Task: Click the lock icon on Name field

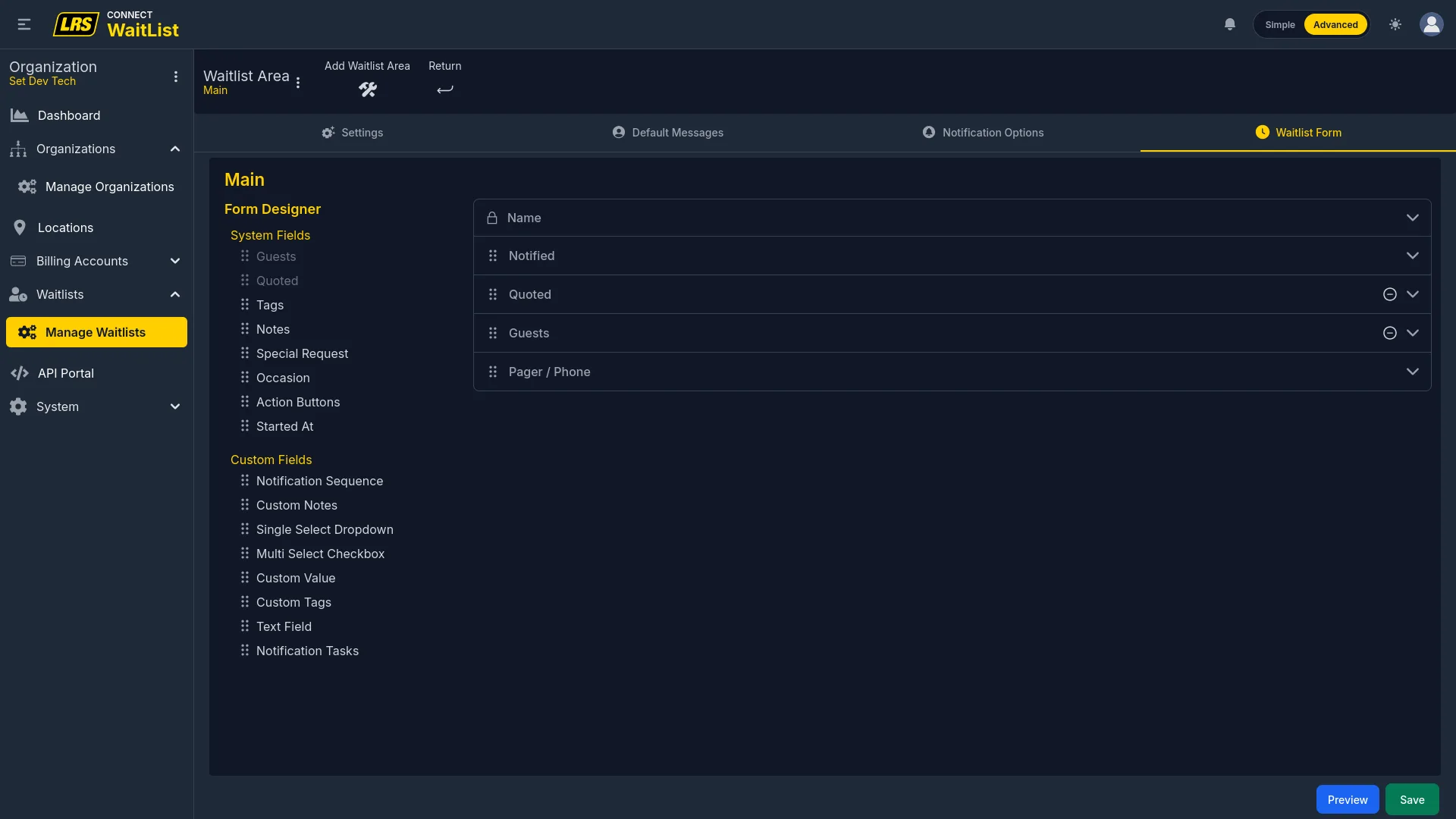Action: pyautogui.click(x=492, y=218)
